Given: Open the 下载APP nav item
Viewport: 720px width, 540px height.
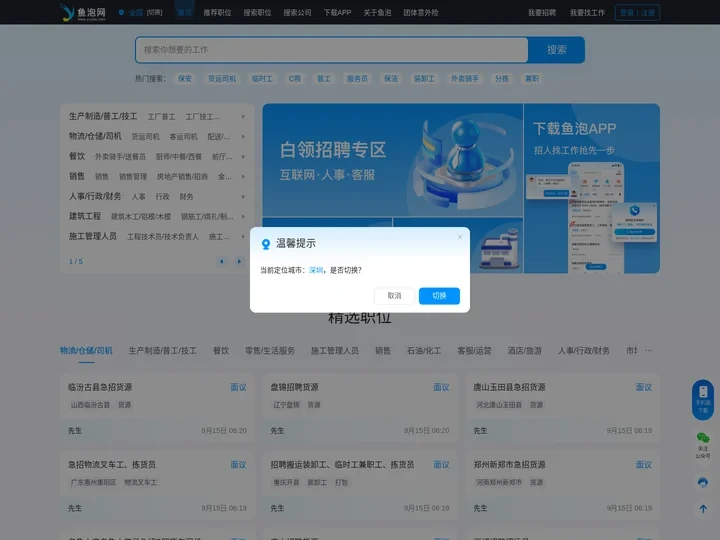Looking at the screenshot, I should coord(337,12).
